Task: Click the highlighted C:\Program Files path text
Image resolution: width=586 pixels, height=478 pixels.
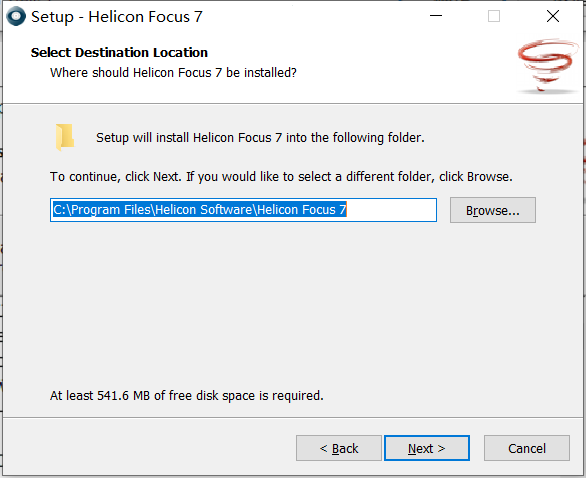Action: 200,210
